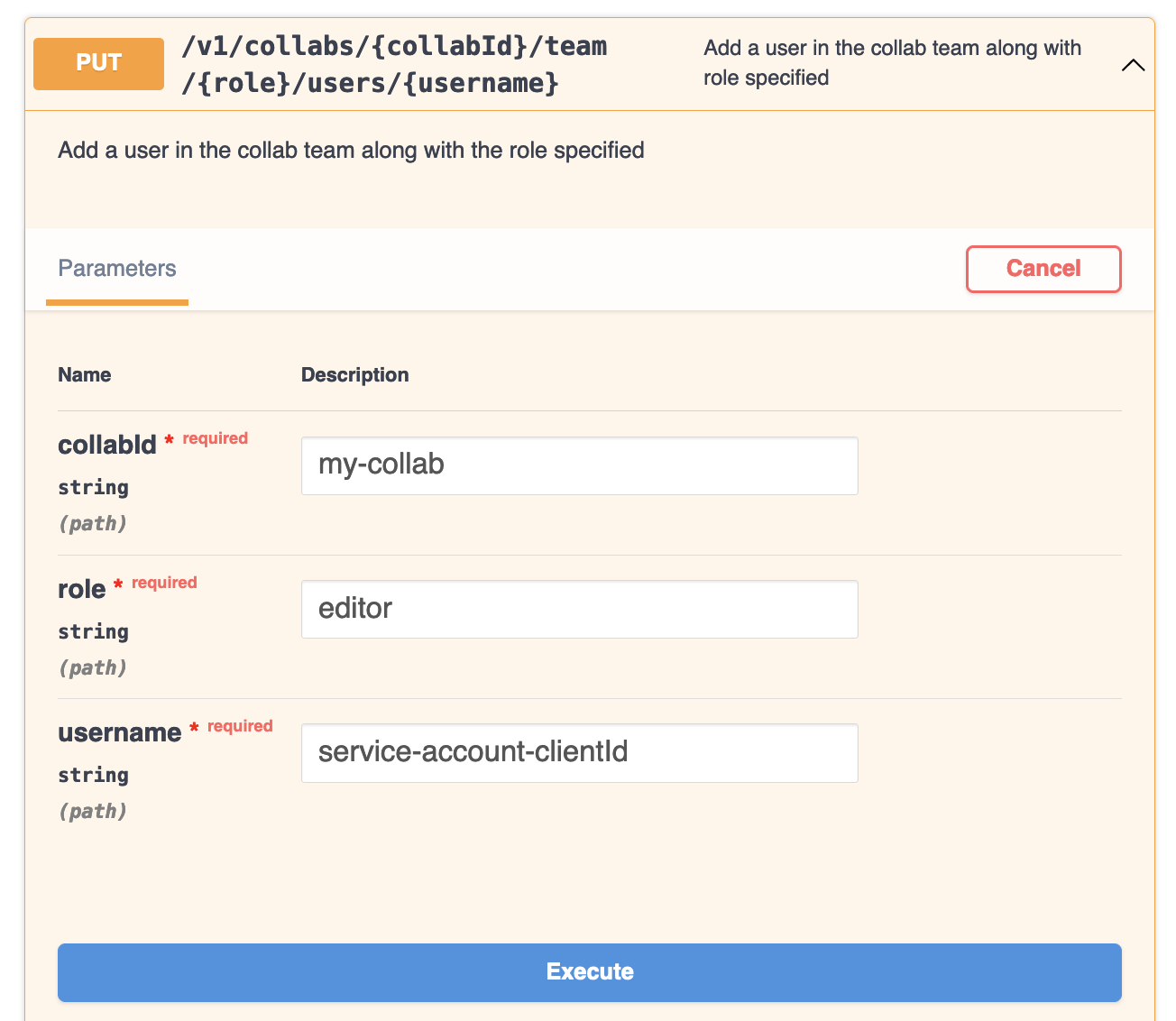
Task: Click the orange PUT method badge
Action: [x=97, y=63]
